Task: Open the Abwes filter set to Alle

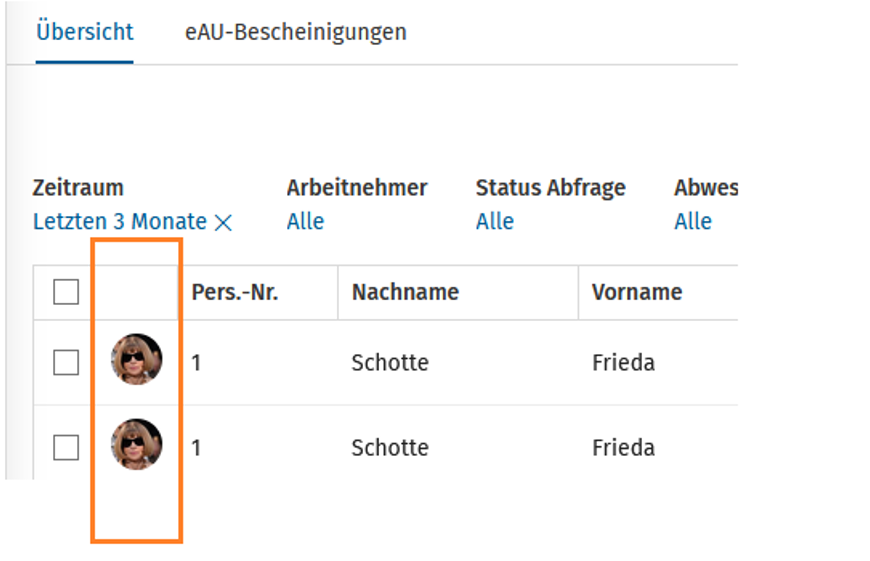Action: [x=693, y=221]
